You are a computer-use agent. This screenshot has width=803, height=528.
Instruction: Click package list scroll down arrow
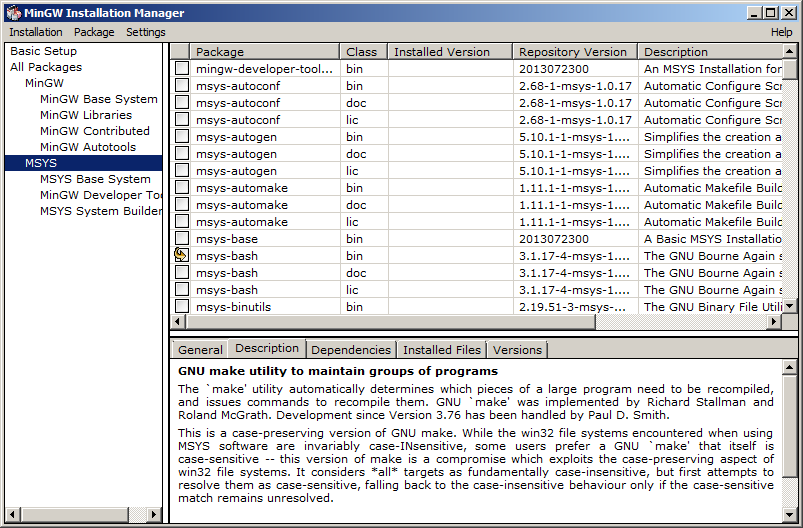pos(789,305)
